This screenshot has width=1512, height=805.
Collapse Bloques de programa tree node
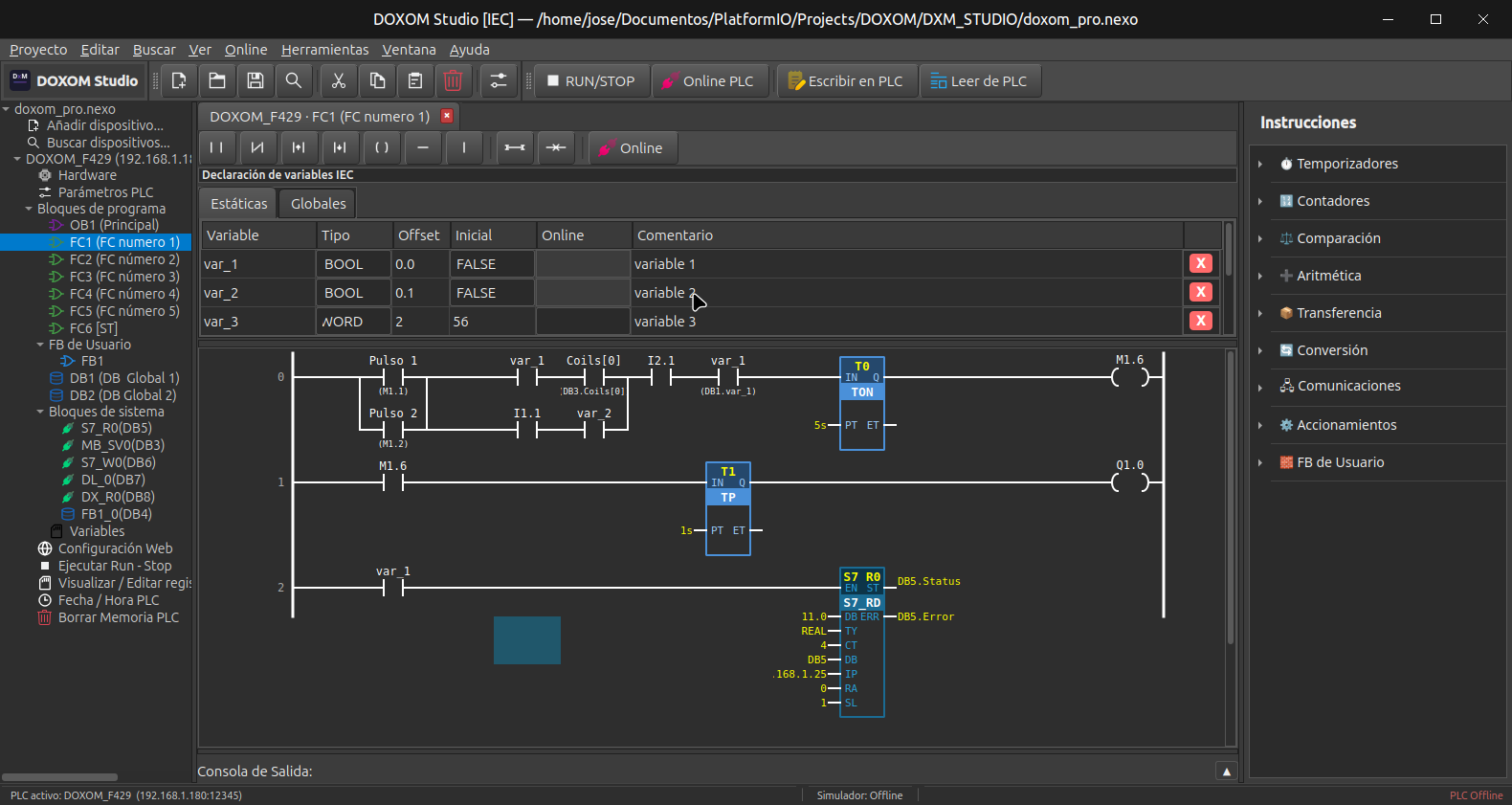click(x=29, y=209)
